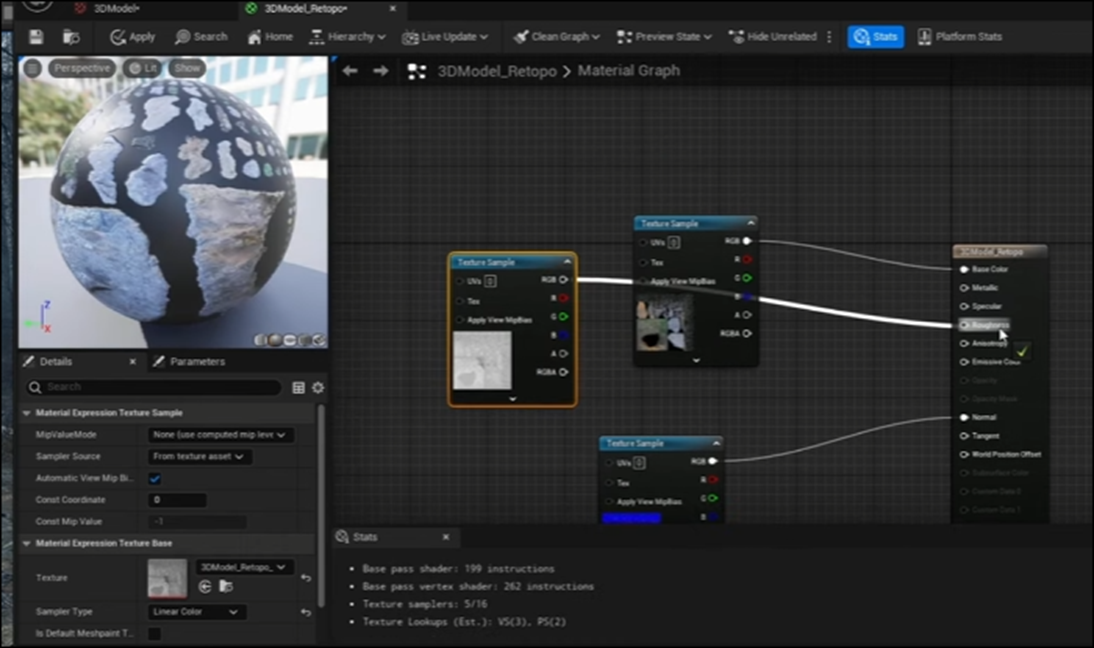Open the Details panel settings gear
Viewport: 1094px width, 648px height.
[x=318, y=387]
